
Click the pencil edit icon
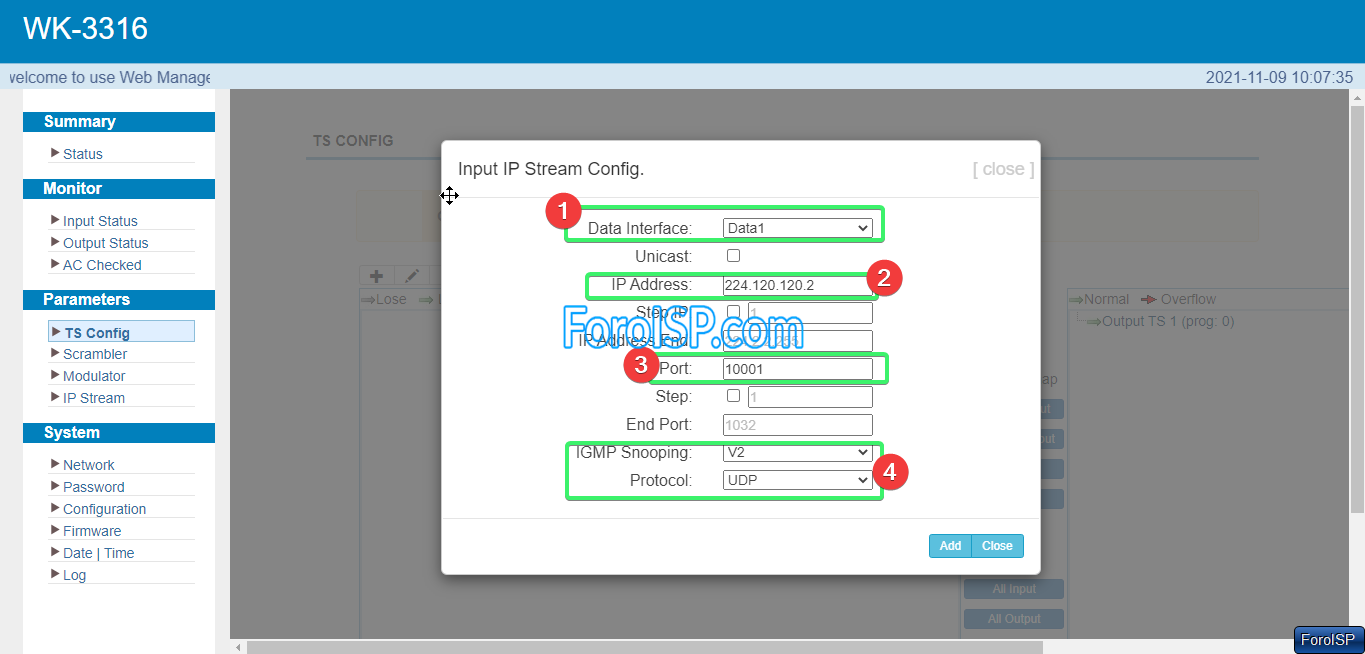click(x=411, y=276)
